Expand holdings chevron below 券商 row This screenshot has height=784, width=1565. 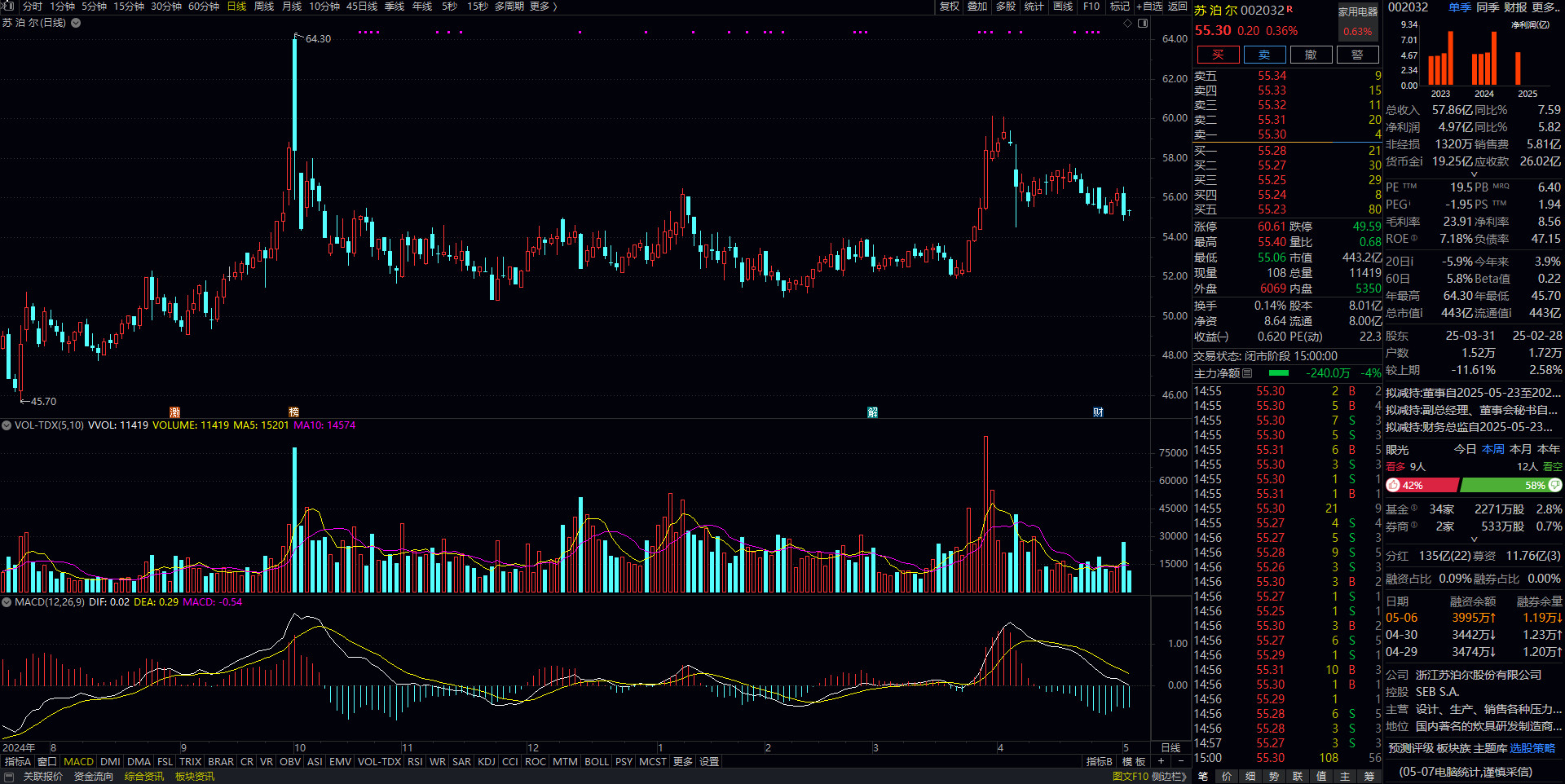1474,540
